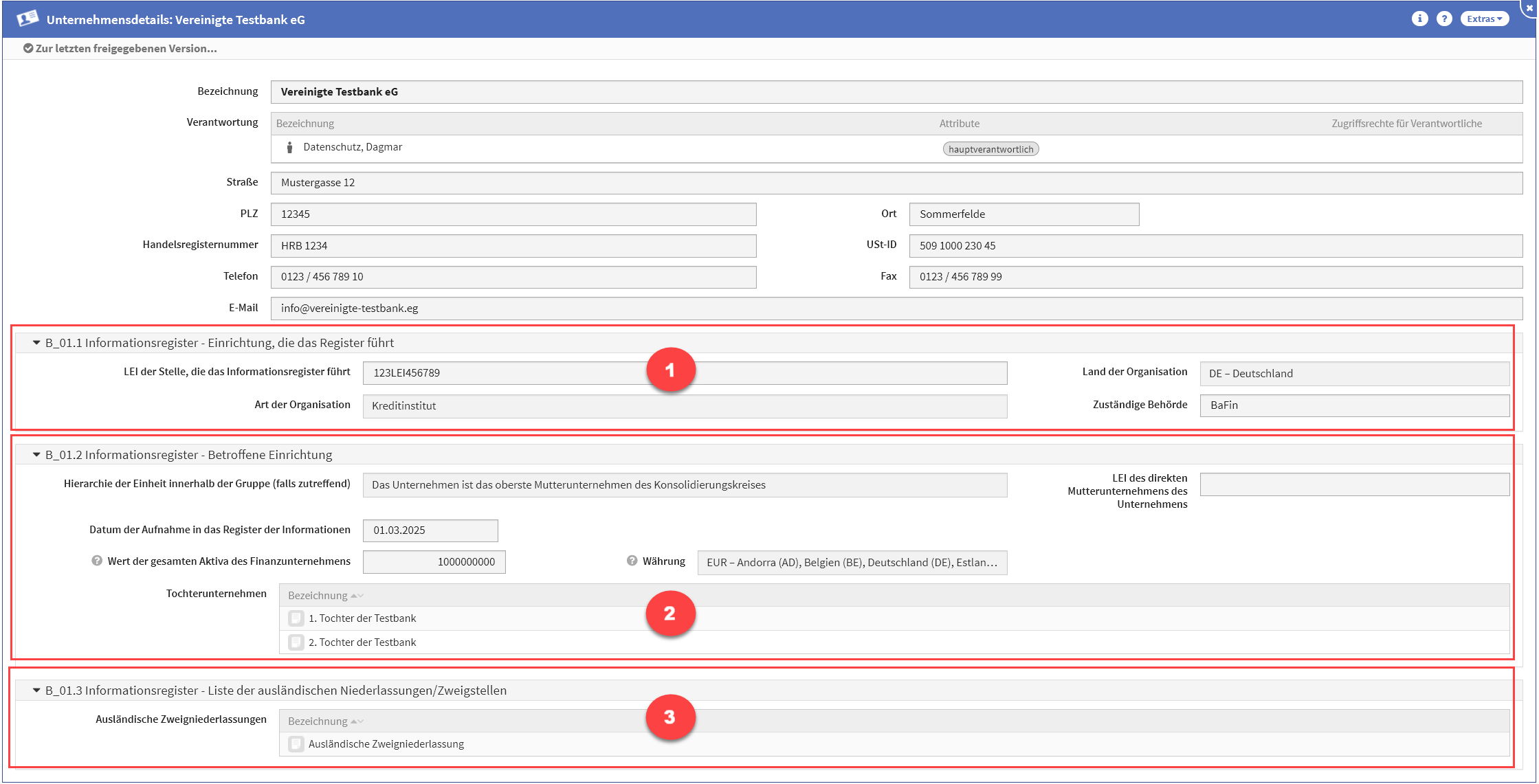Click Datum field showing 01.03.2025
This screenshot has height=784, width=1539.
pyautogui.click(x=430, y=530)
